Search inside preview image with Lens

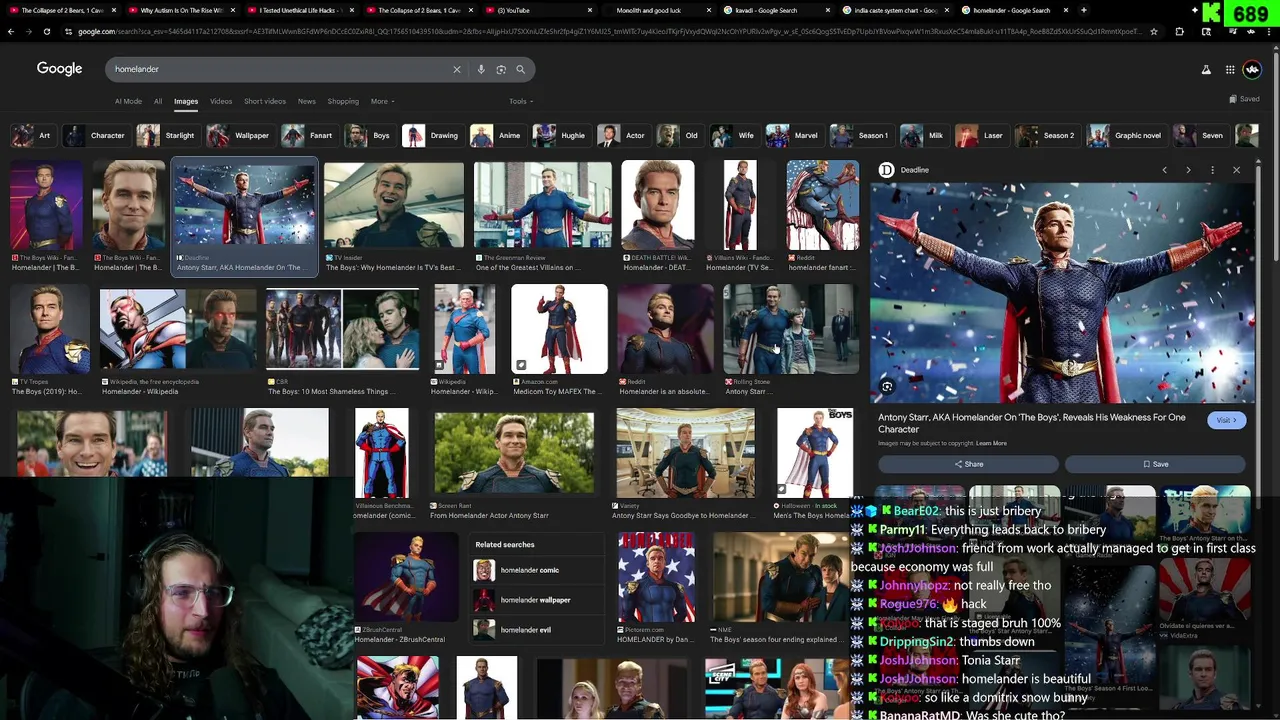pyautogui.click(x=887, y=386)
